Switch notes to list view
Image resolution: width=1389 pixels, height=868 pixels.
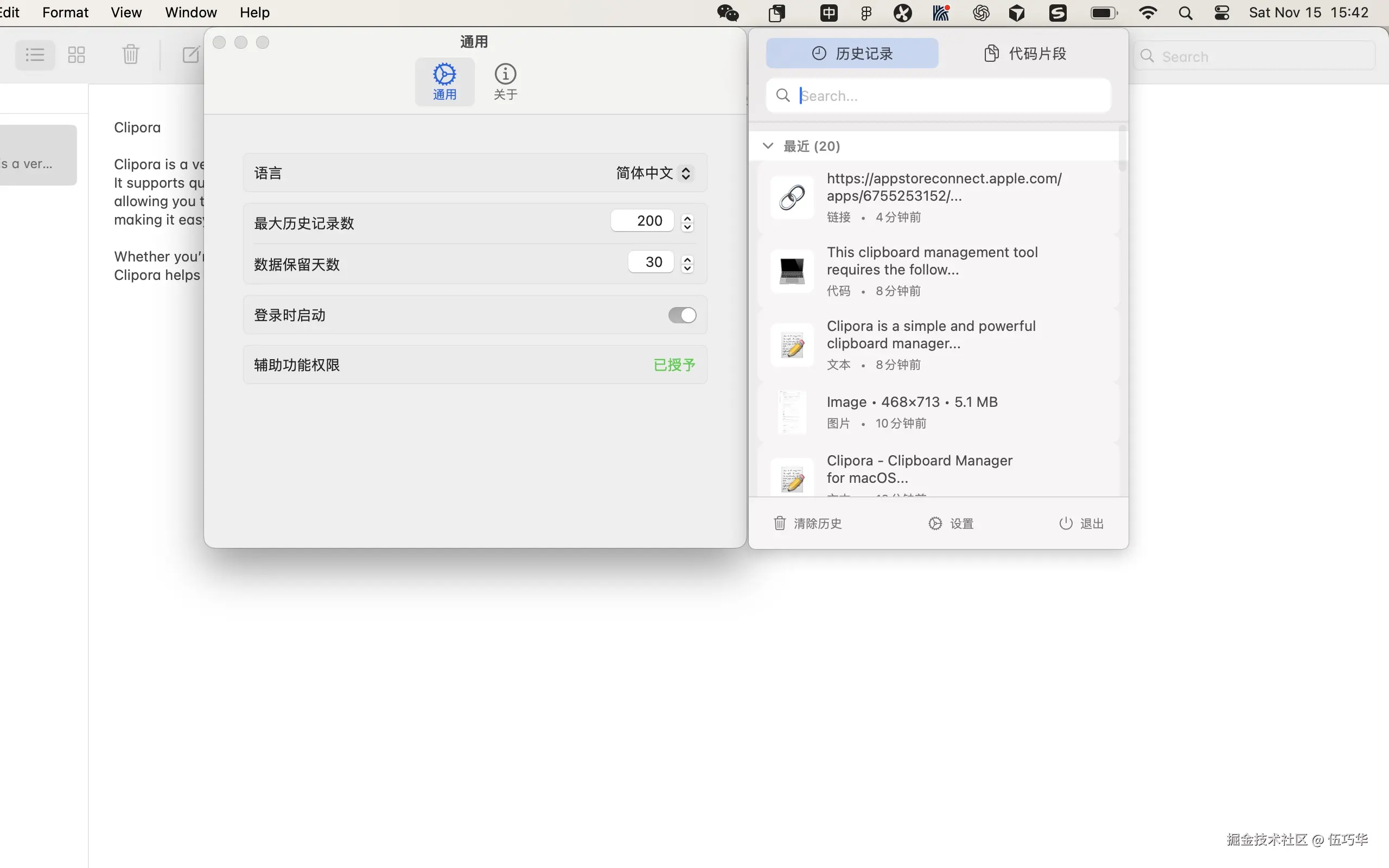(x=34, y=55)
